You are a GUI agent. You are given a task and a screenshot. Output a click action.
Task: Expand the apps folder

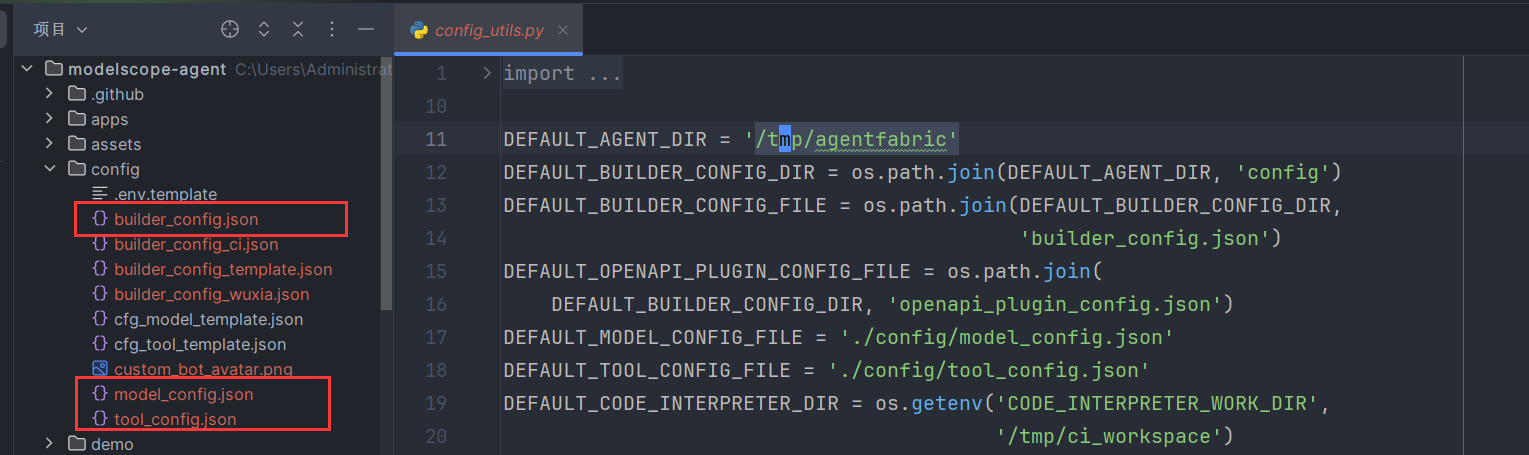50,119
